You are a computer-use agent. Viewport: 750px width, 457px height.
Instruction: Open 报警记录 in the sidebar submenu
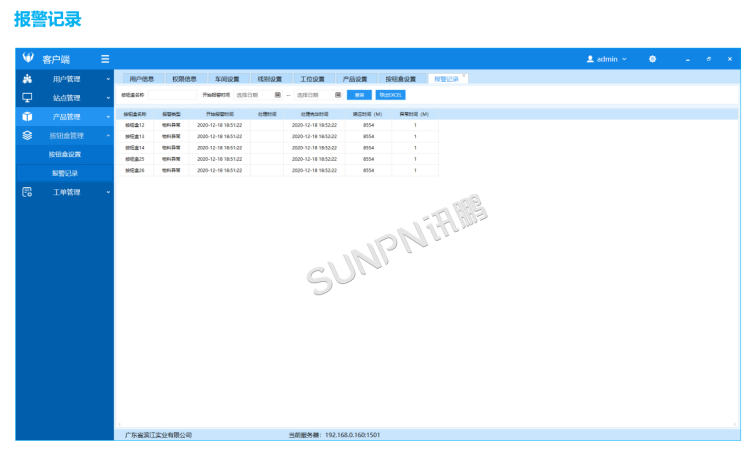(65, 173)
